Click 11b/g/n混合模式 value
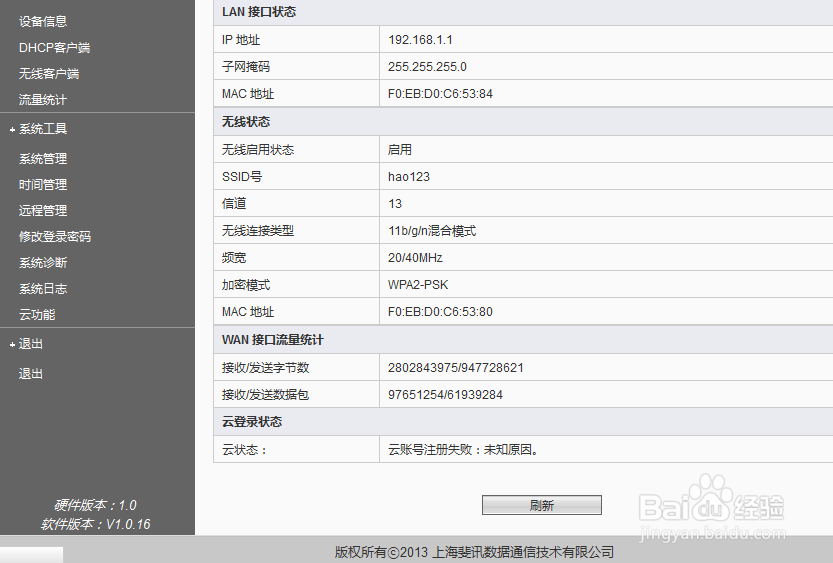This screenshot has width=833, height=563. pyautogui.click(x=432, y=231)
